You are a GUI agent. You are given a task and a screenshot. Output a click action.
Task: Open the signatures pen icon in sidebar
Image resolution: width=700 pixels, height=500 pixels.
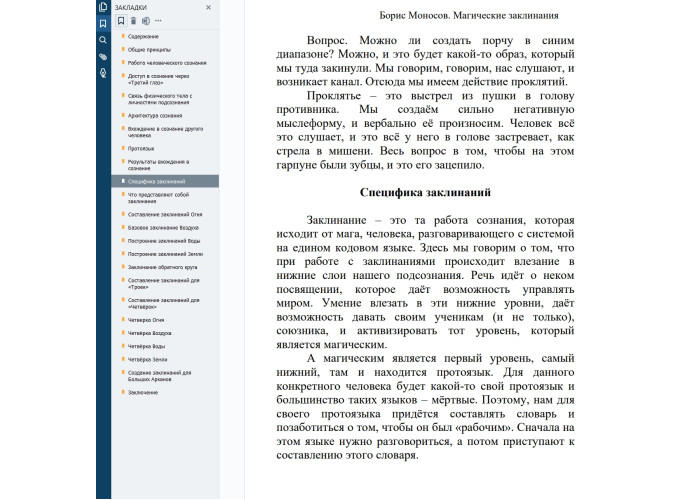pos(103,73)
